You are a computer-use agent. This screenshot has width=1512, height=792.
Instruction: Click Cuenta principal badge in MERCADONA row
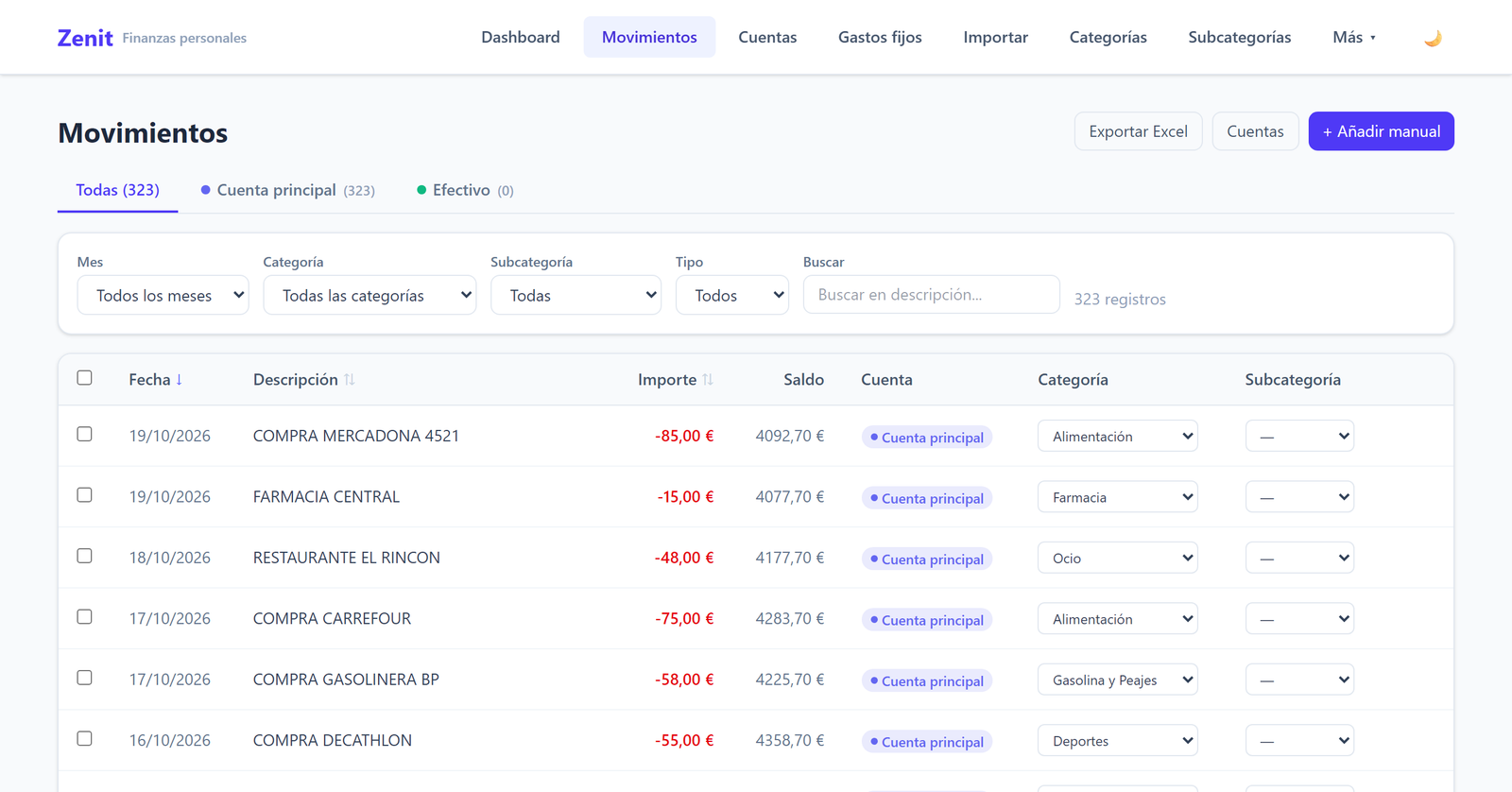click(926, 438)
